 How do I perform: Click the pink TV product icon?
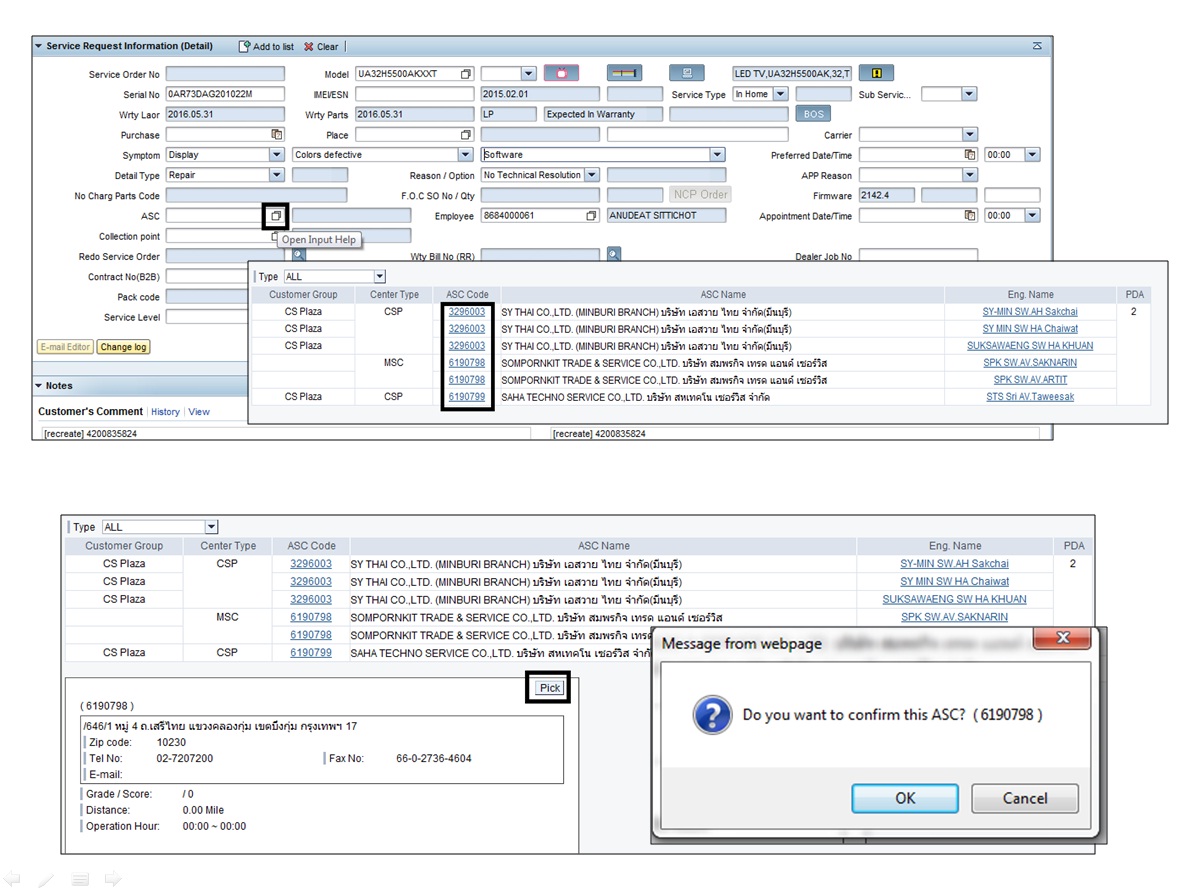pyautogui.click(x=561, y=73)
